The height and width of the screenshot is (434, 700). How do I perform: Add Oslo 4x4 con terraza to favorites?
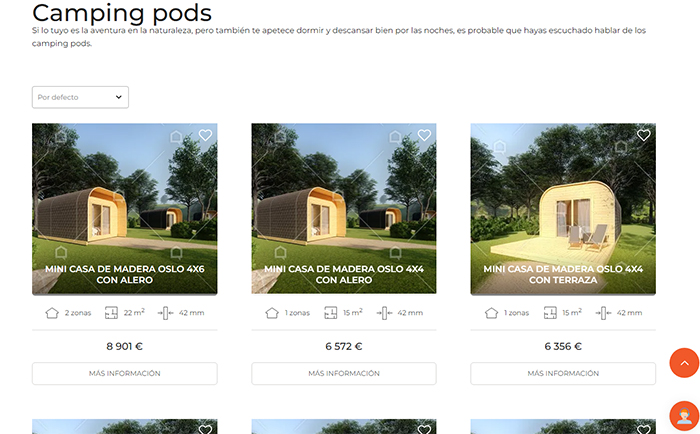[643, 135]
